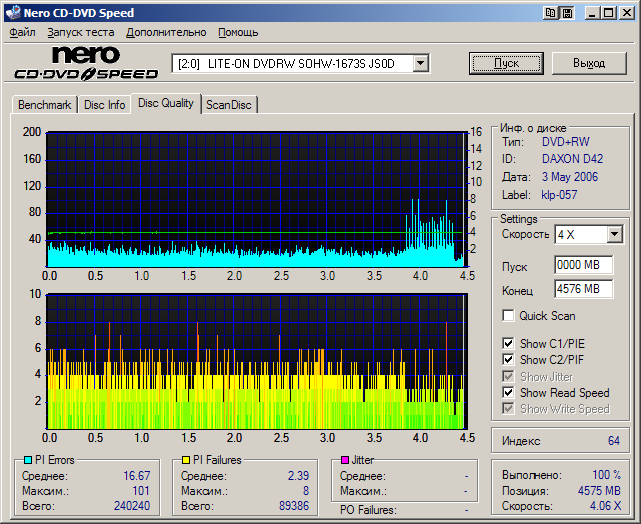Image resolution: width=641 pixels, height=524 pixels.
Task: Click the Конец end position field
Action: pos(583,289)
